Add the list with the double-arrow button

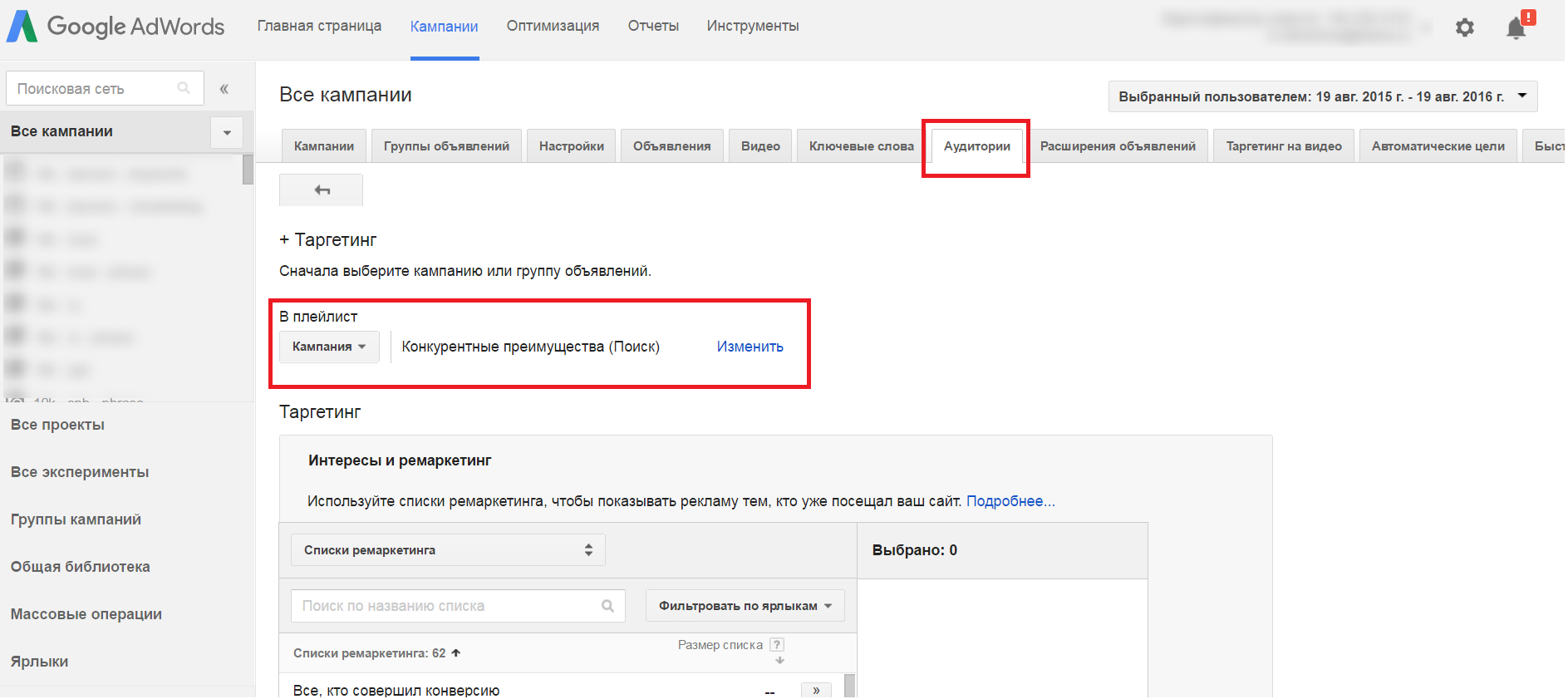(x=816, y=690)
